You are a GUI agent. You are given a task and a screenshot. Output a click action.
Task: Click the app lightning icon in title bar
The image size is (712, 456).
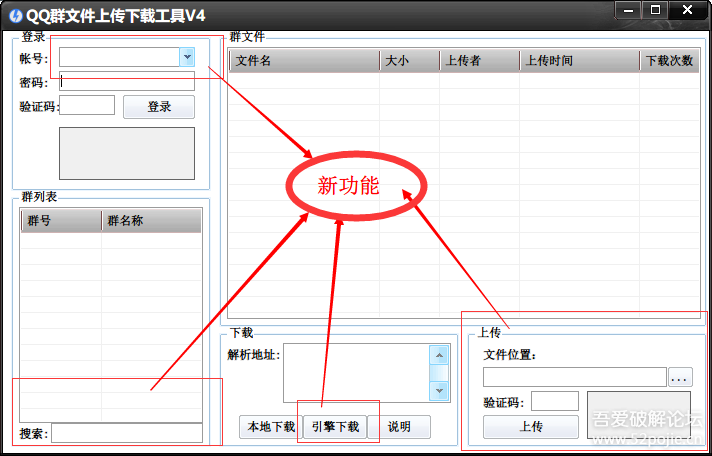[15, 16]
